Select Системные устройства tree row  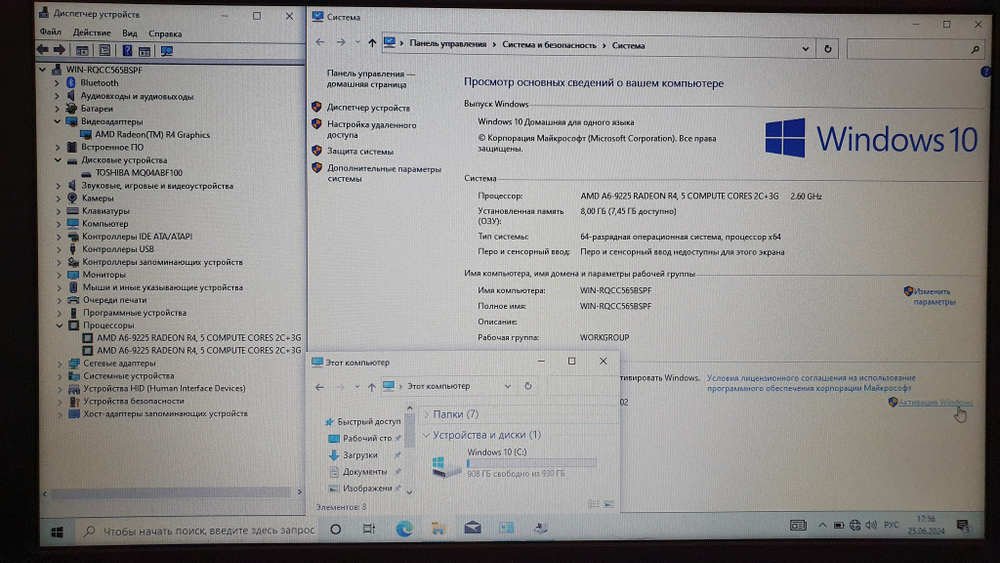128,376
